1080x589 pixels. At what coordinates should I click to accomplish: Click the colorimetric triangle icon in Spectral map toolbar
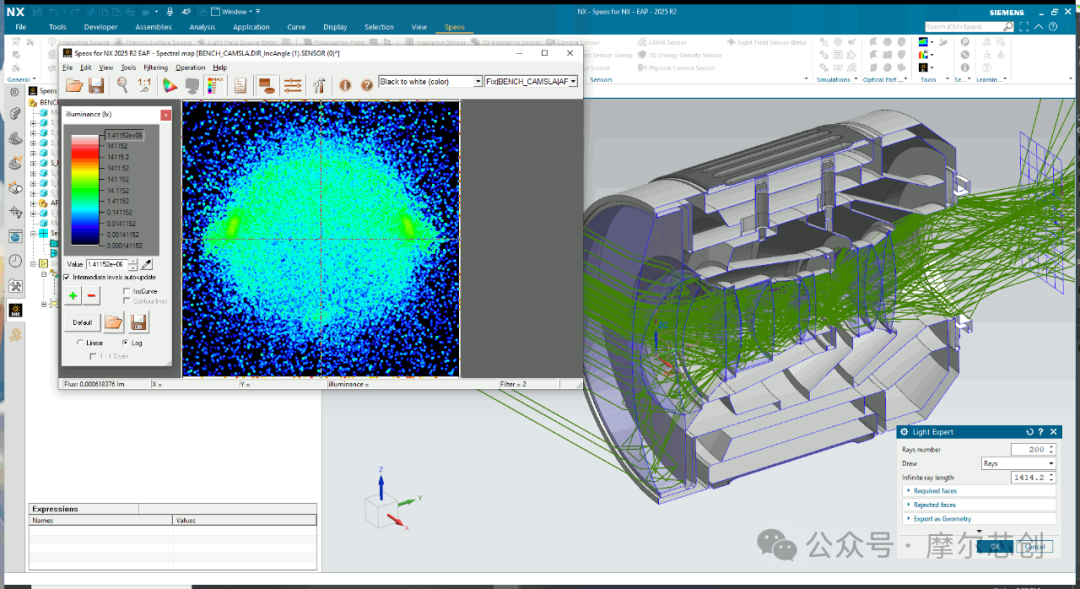pyautogui.click(x=169, y=85)
